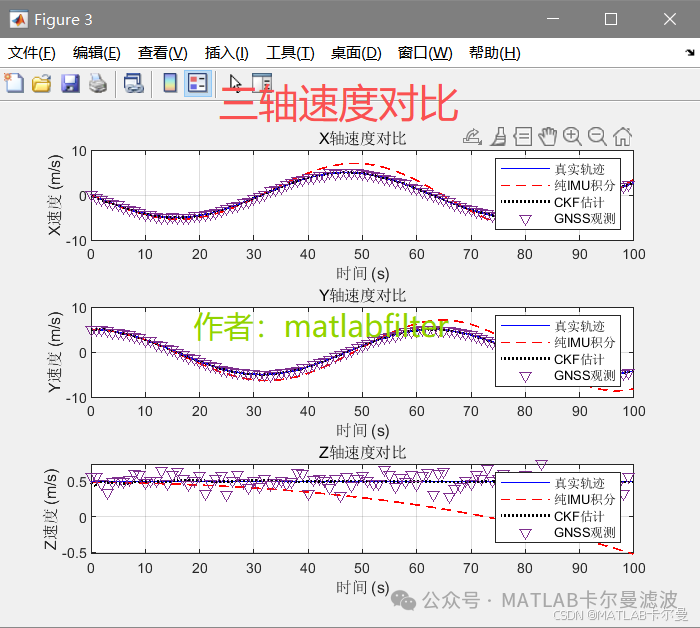Click the dock figure arrow icon
This screenshot has height=628, width=700.
(690, 52)
